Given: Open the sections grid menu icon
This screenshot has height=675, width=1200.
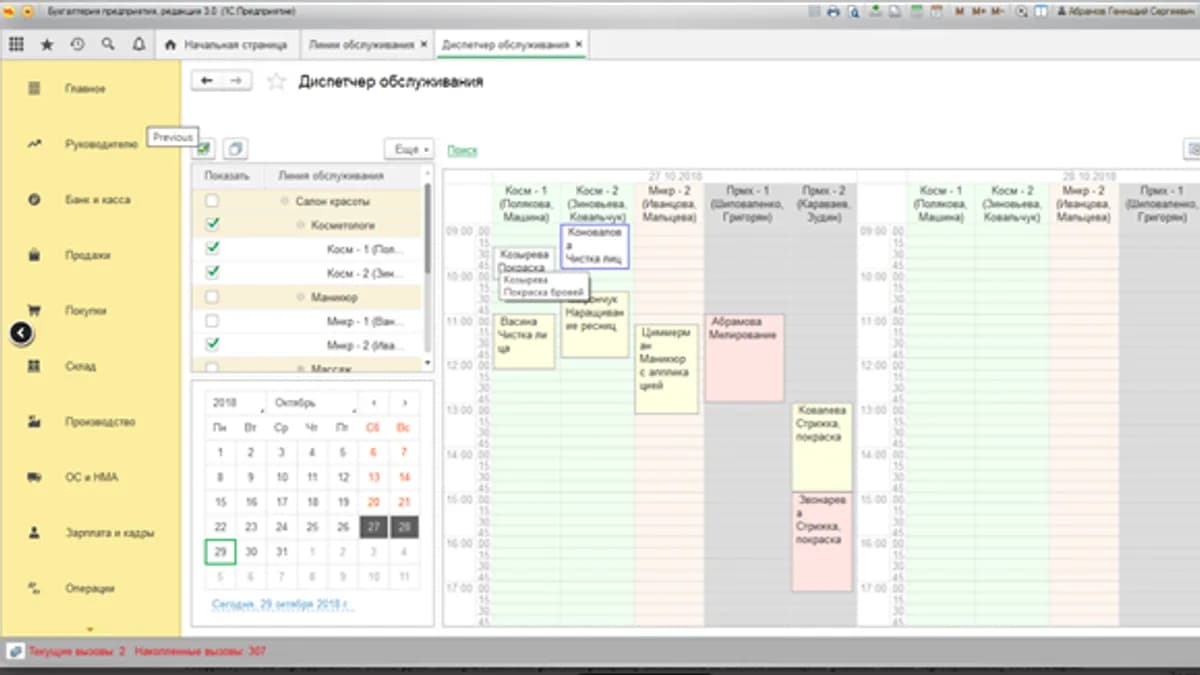Looking at the screenshot, I should pyautogui.click(x=16, y=45).
